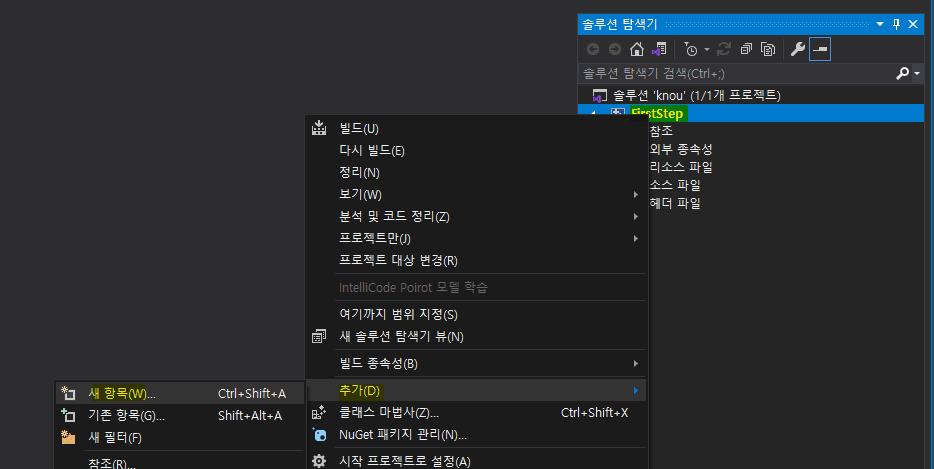Click the pending changes filter clock icon
The image size is (934, 469).
point(691,49)
